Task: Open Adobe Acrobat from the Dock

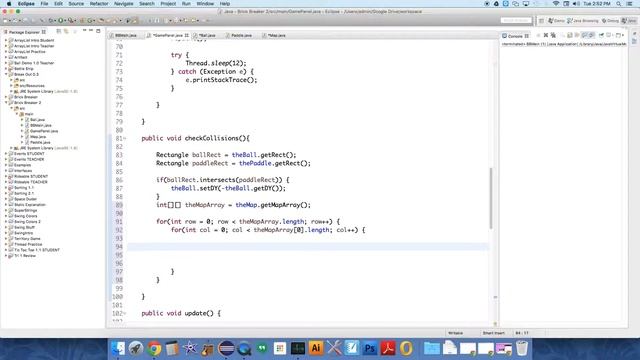Action: [x=388, y=348]
